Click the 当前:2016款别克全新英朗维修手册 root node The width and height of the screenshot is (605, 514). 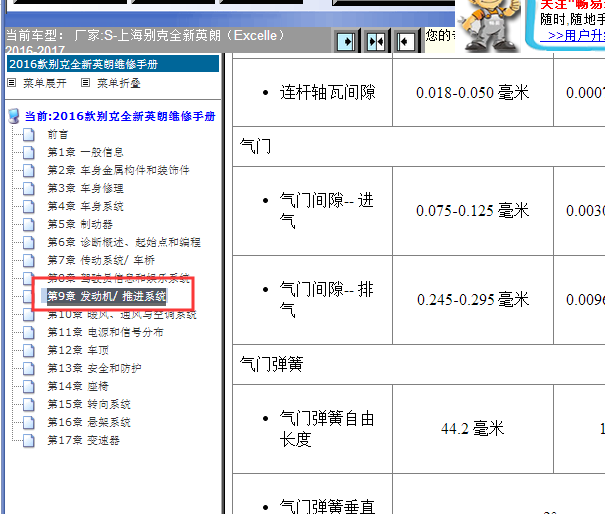(x=120, y=116)
